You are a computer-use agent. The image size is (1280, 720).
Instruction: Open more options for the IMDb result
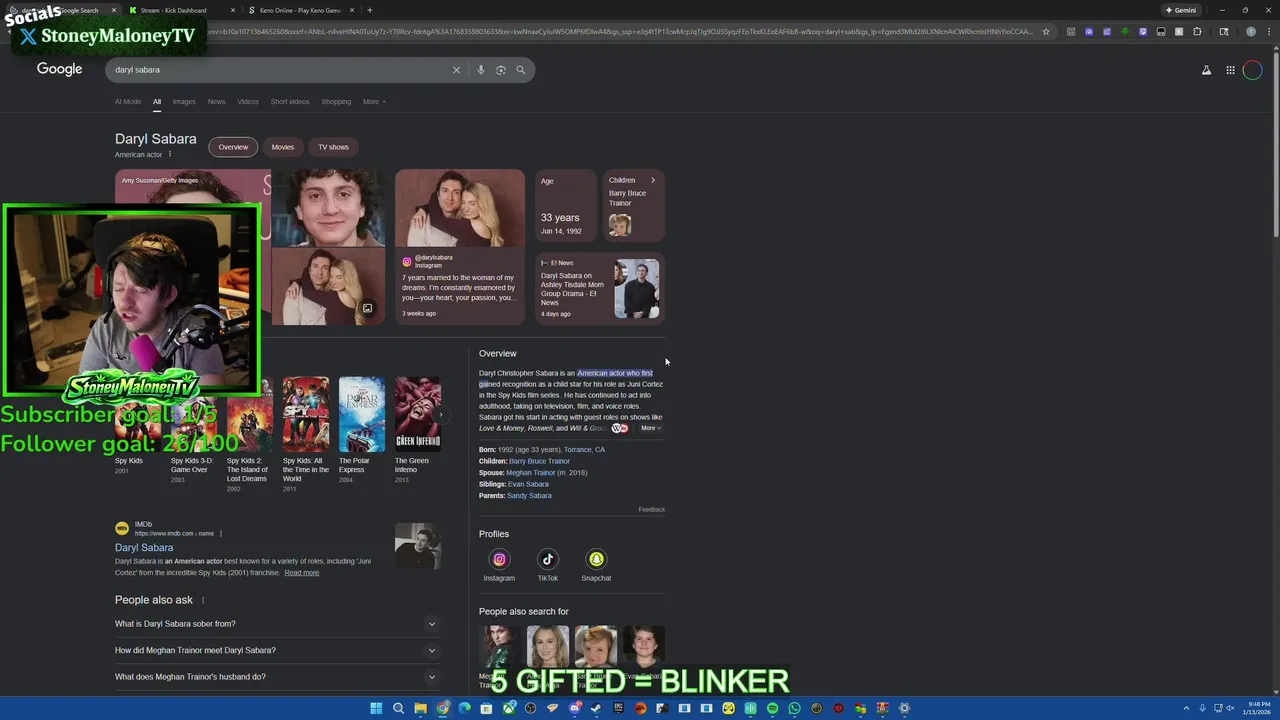221,533
